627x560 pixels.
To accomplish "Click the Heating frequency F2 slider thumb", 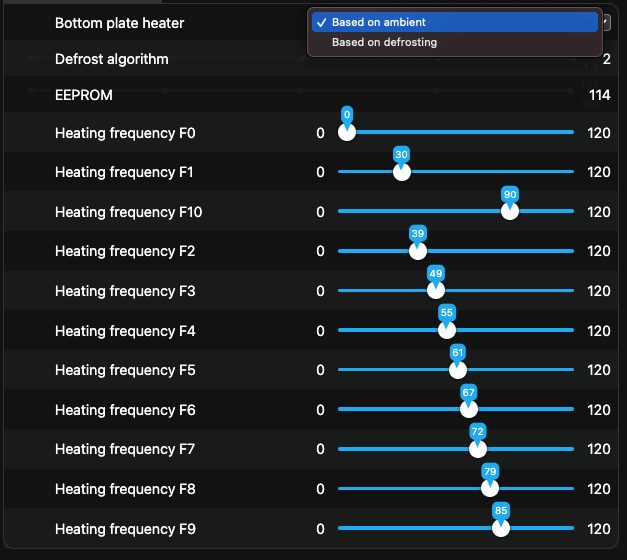I will [418, 251].
